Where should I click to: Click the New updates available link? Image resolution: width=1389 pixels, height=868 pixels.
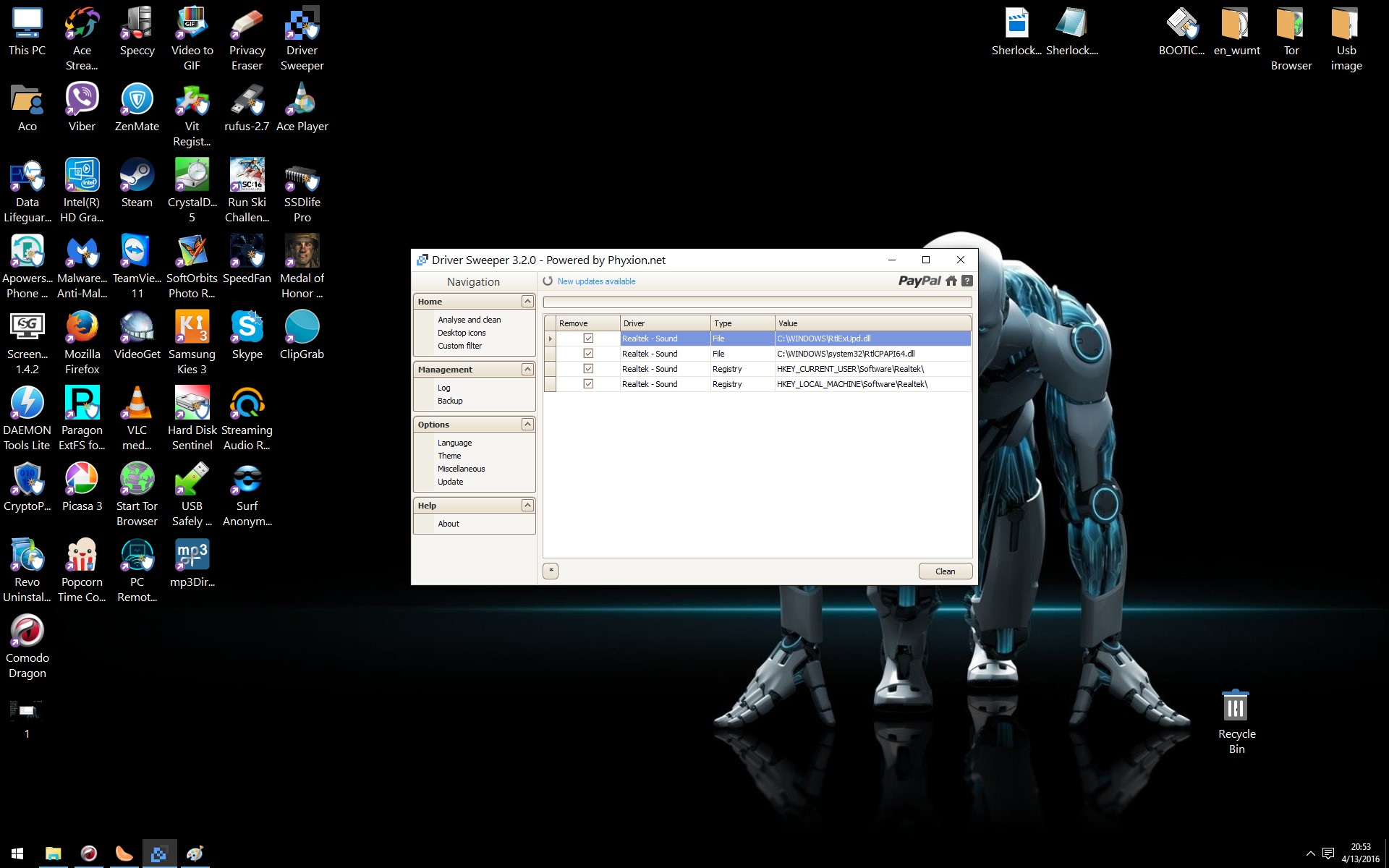pos(596,281)
